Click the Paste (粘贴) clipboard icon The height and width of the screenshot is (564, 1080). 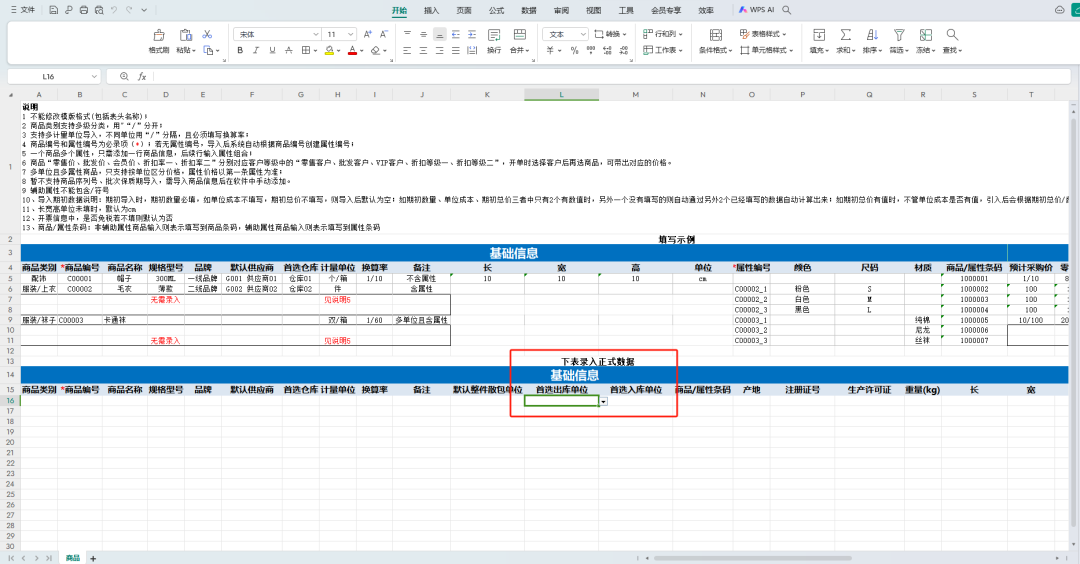[185, 35]
